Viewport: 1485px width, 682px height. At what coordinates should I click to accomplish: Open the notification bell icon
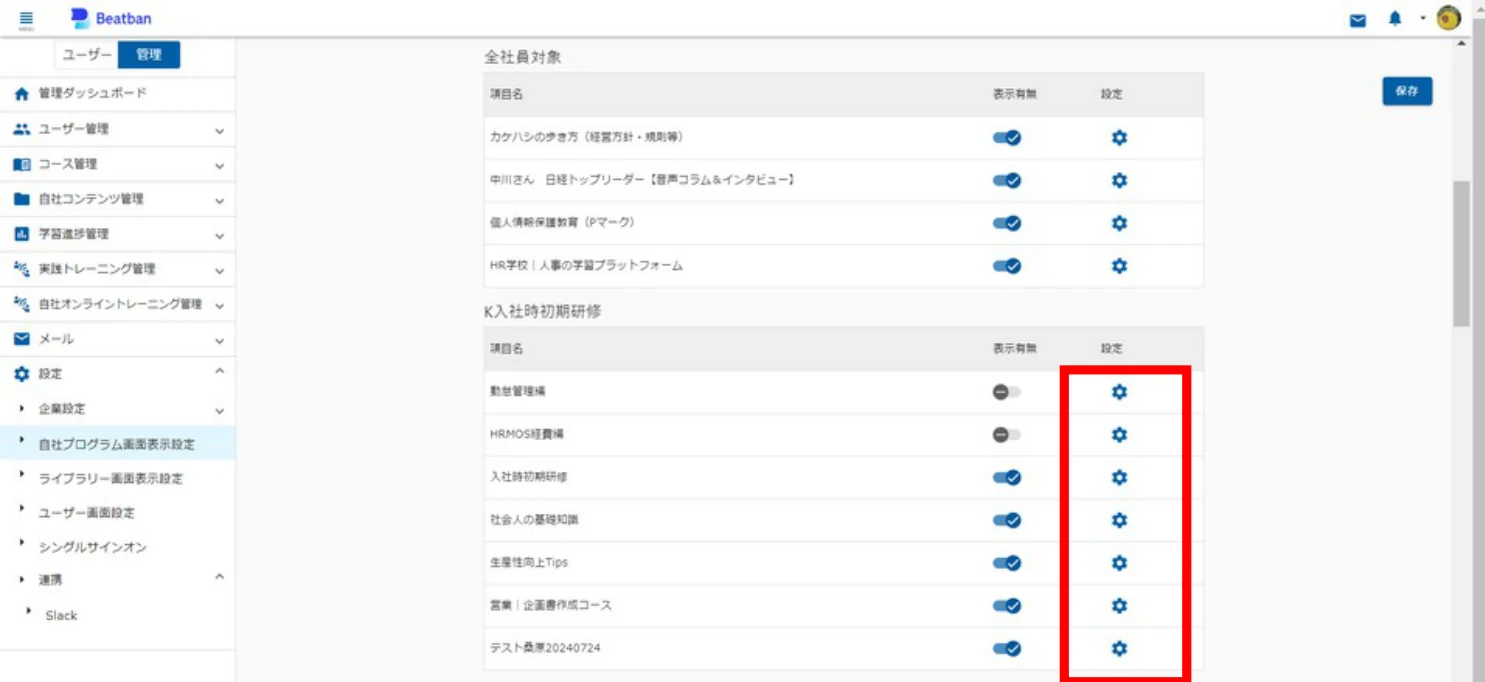[1395, 19]
